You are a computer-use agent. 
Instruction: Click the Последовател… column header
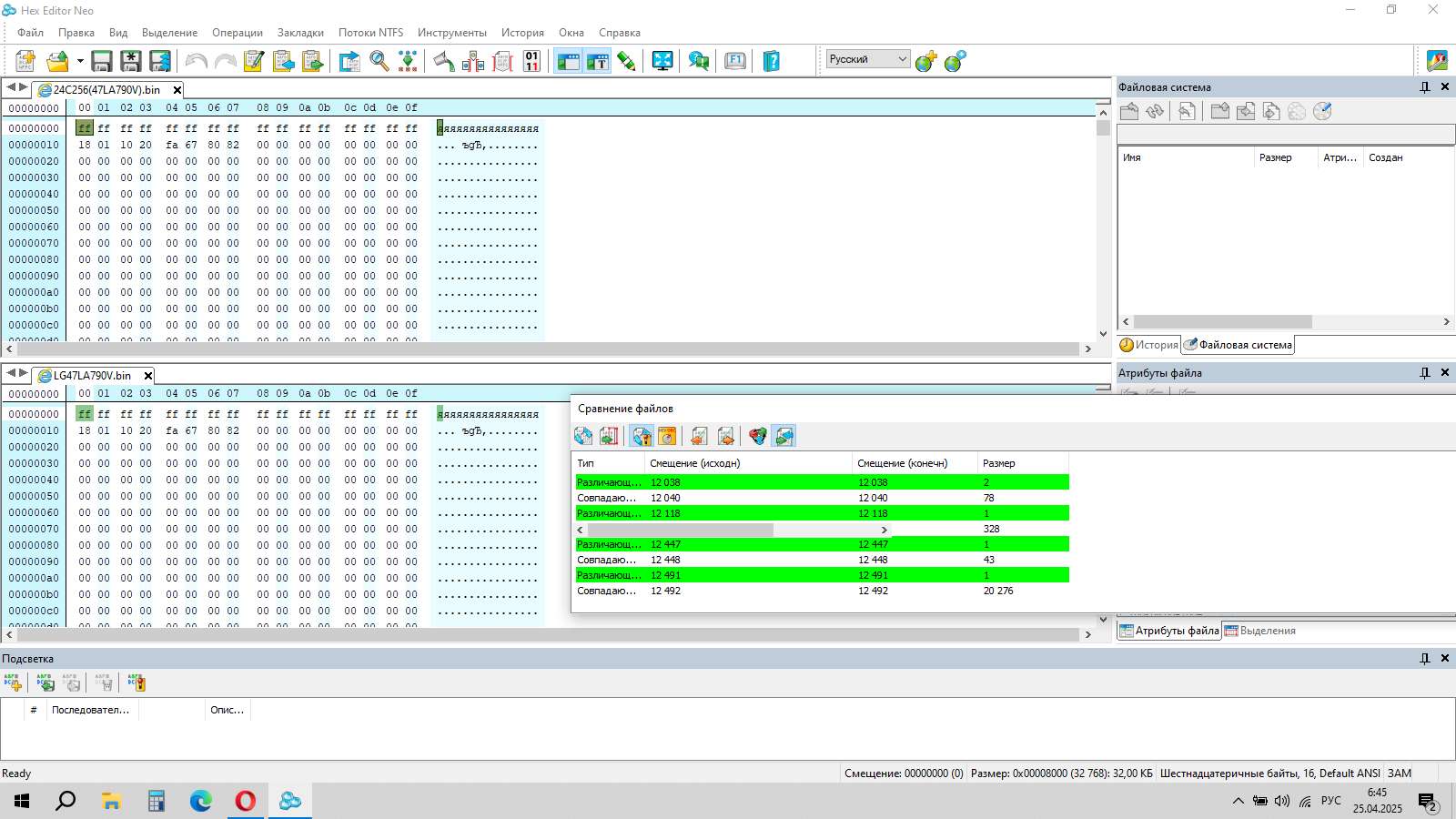[x=91, y=710]
